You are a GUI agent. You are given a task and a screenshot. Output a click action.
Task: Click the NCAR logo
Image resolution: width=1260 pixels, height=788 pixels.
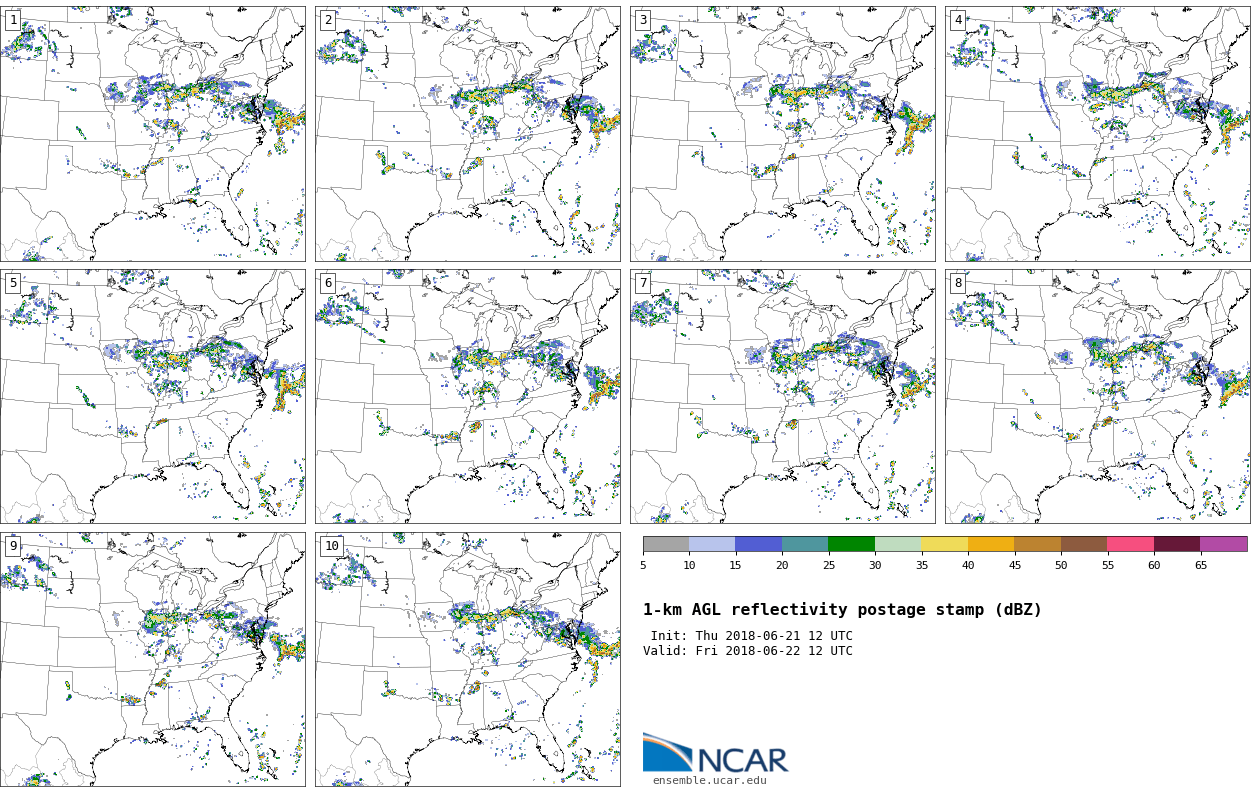[715, 754]
